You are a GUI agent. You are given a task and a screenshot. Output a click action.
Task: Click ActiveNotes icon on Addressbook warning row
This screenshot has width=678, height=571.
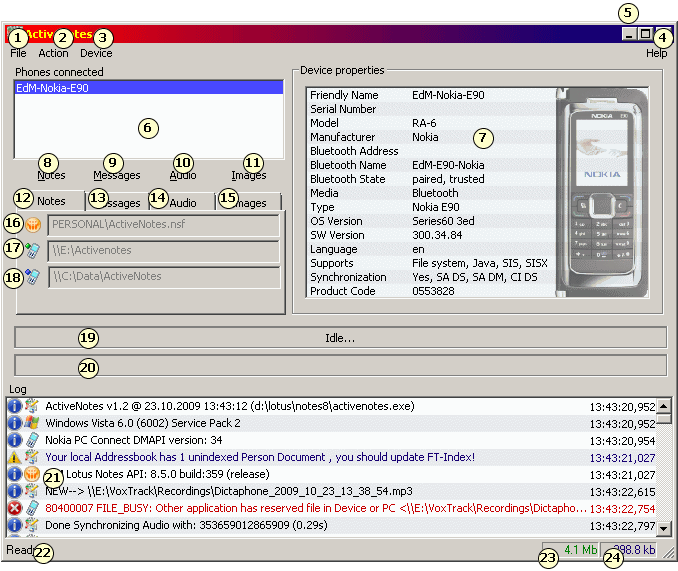click(32, 457)
